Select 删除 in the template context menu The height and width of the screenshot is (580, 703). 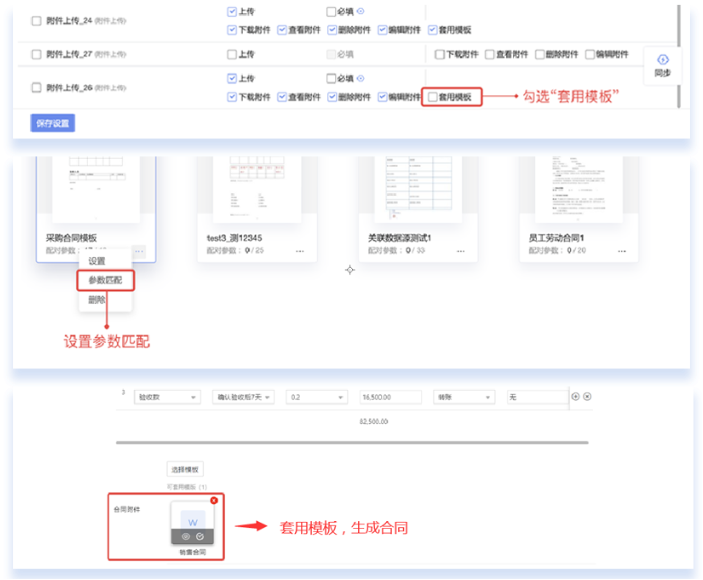[x=97, y=299]
